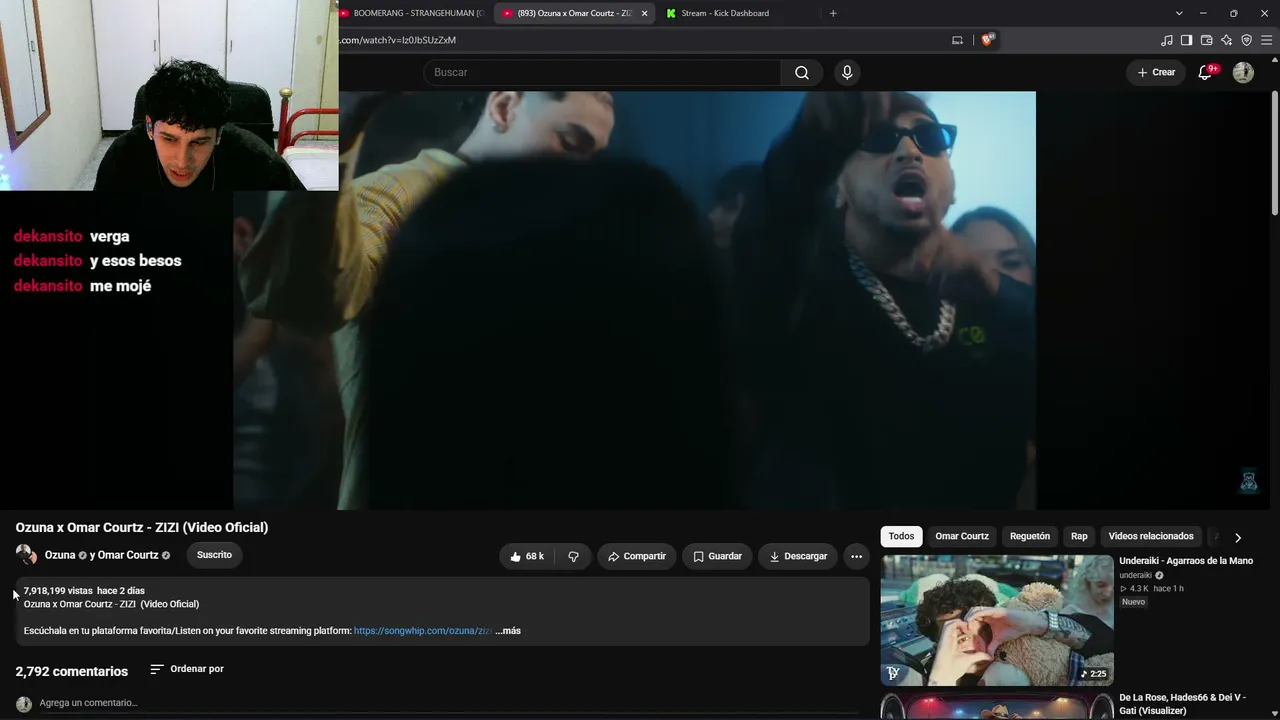Select the Videos relacionados filter chip
Image resolution: width=1280 pixels, height=720 pixels.
pyautogui.click(x=1151, y=536)
